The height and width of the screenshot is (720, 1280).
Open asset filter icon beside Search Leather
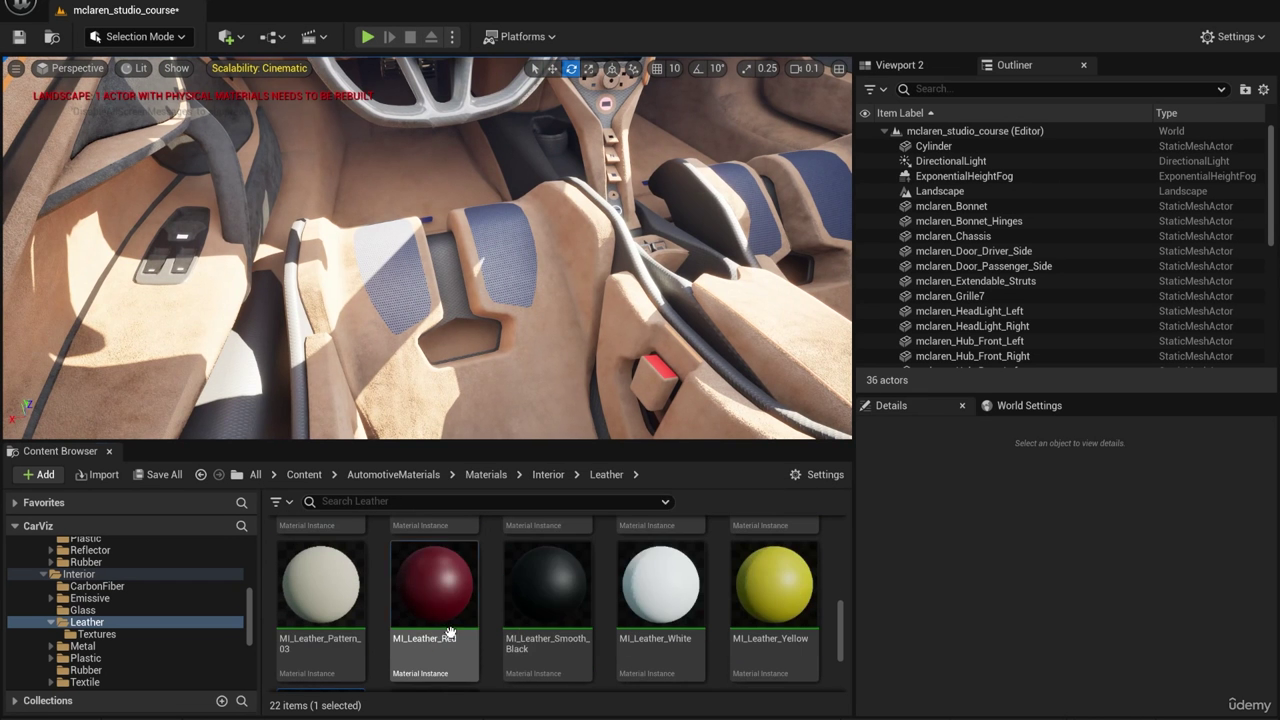coord(281,502)
